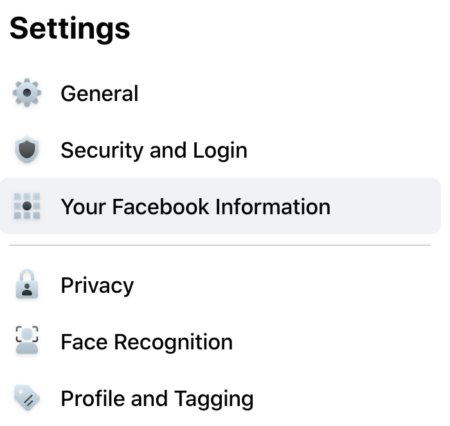Click the Privacy padlock icon

[x=27, y=284]
